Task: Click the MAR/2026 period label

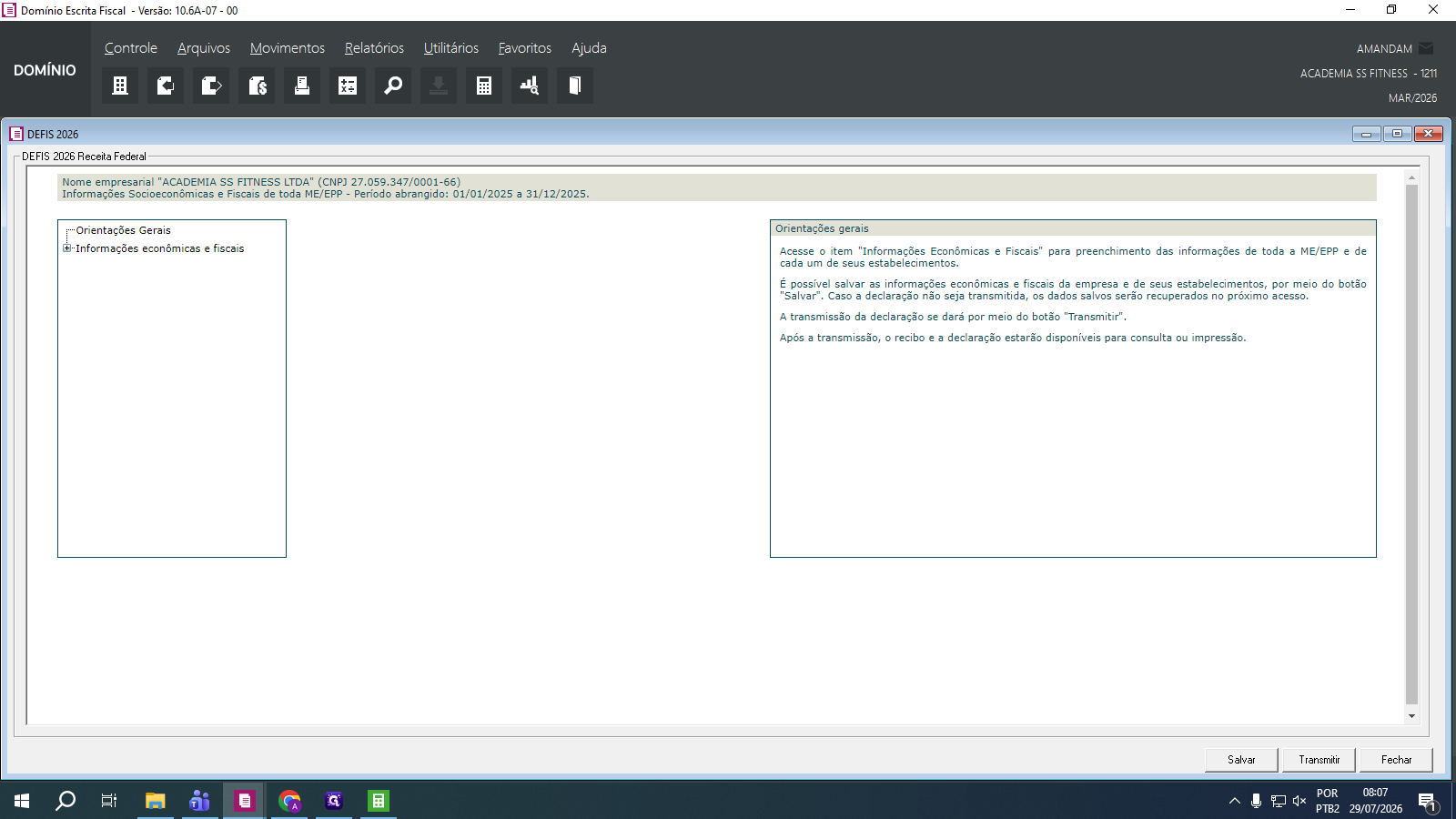Action: pos(1413,98)
